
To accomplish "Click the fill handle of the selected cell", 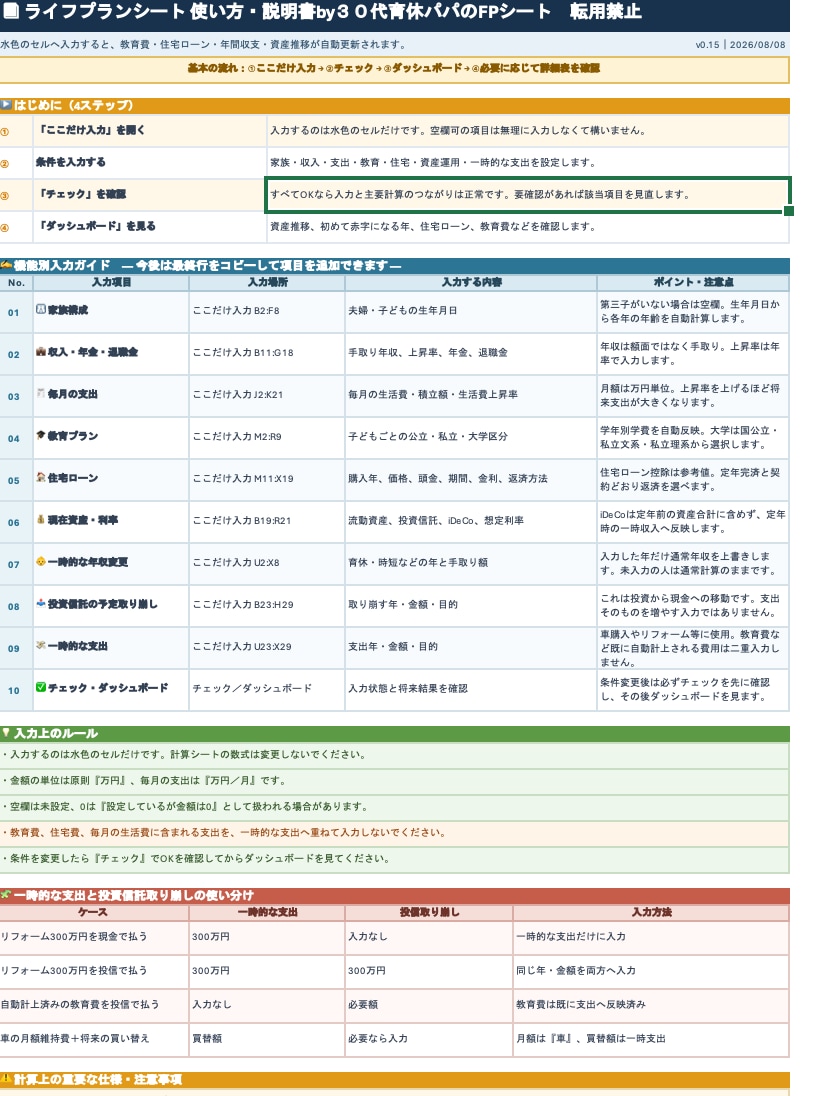I will pos(790,211).
